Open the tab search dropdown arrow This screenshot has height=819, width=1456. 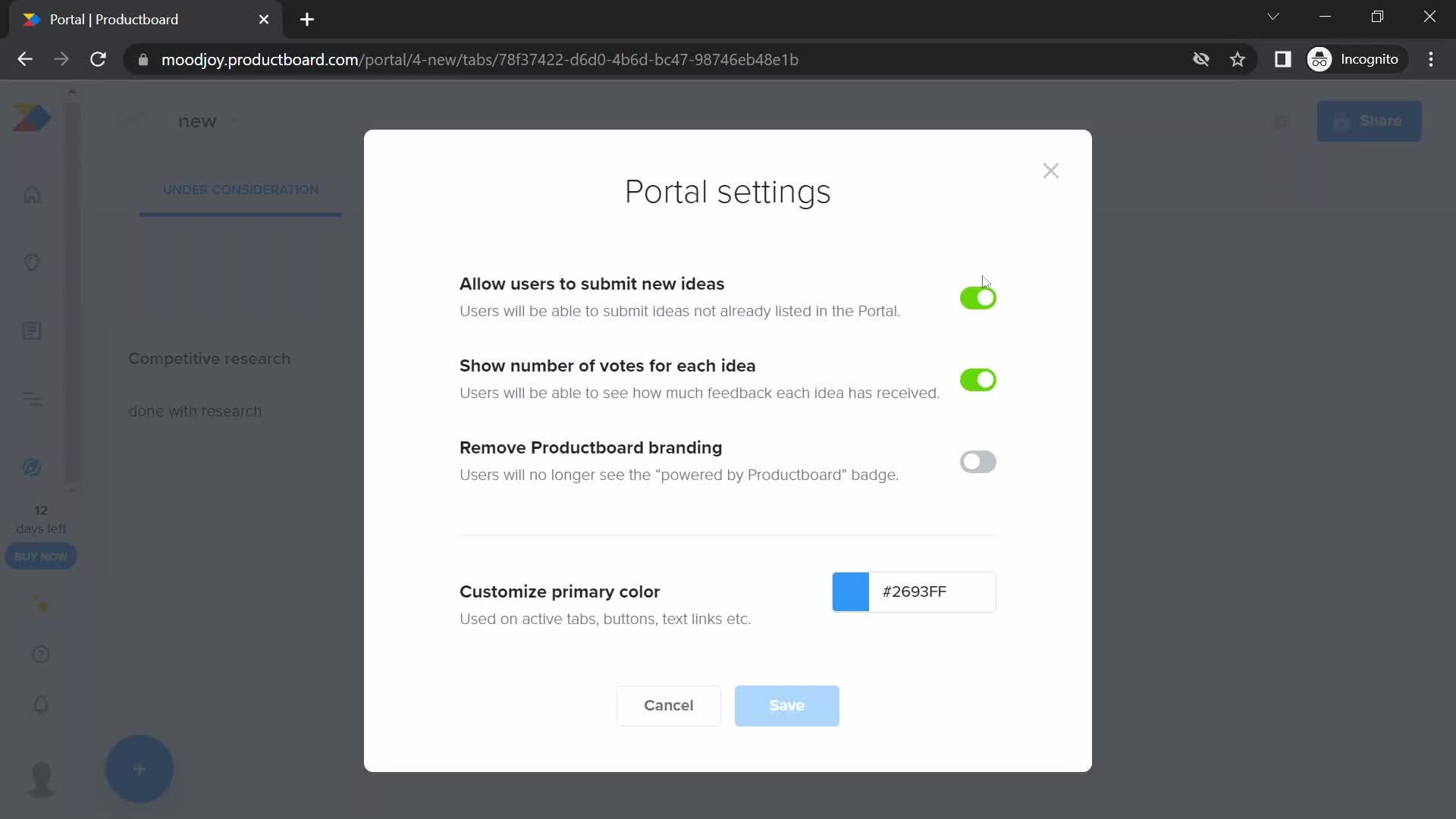1273,17
